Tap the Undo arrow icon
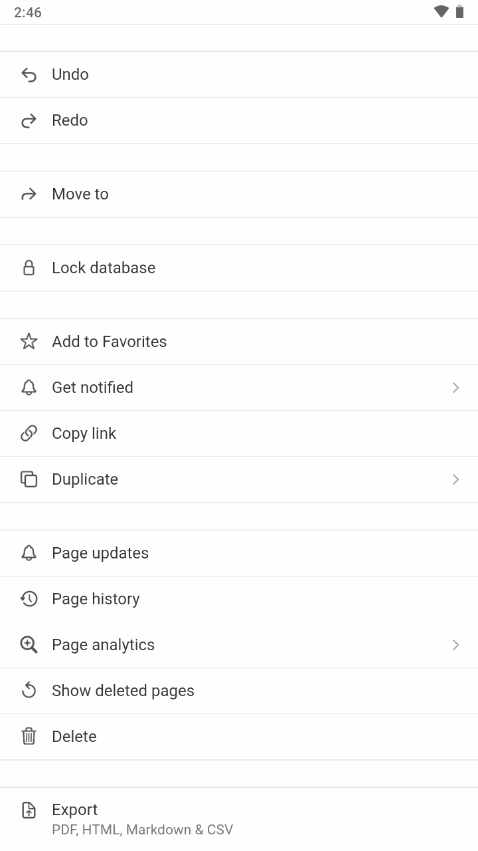478x851 pixels. click(x=29, y=75)
